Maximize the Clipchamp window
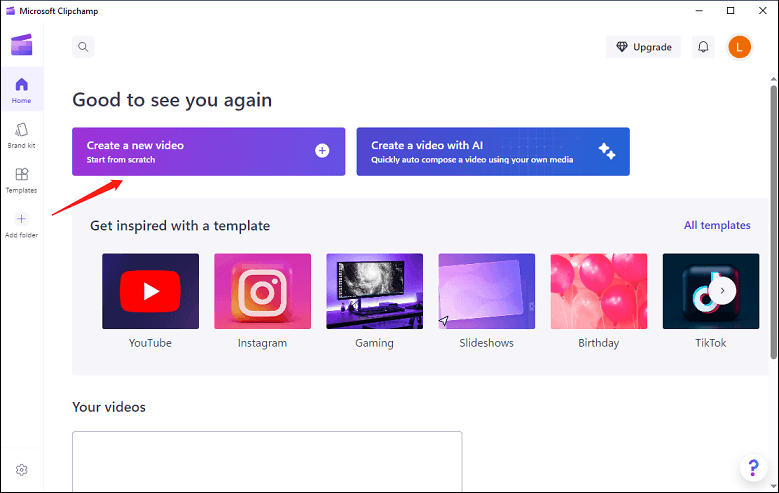Screen dimensions: 779x493 pos(730,10)
